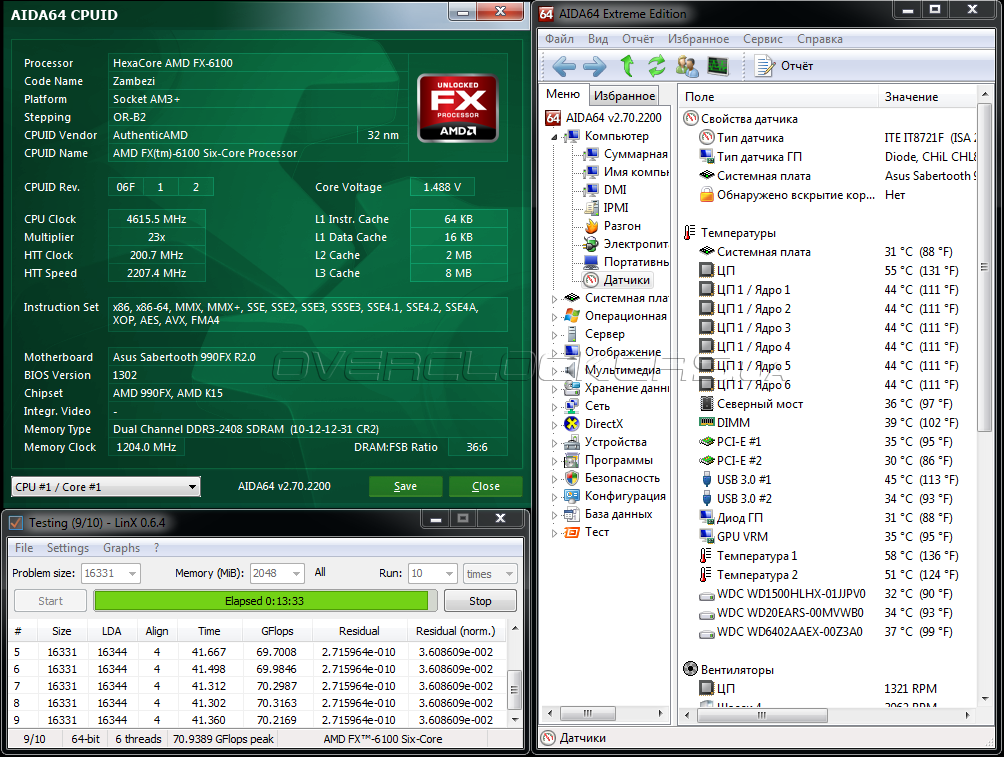This screenshot has height=757, width=1004.
Task: Click the USB 3.0 #1 icon
Action: pos(707,480)
